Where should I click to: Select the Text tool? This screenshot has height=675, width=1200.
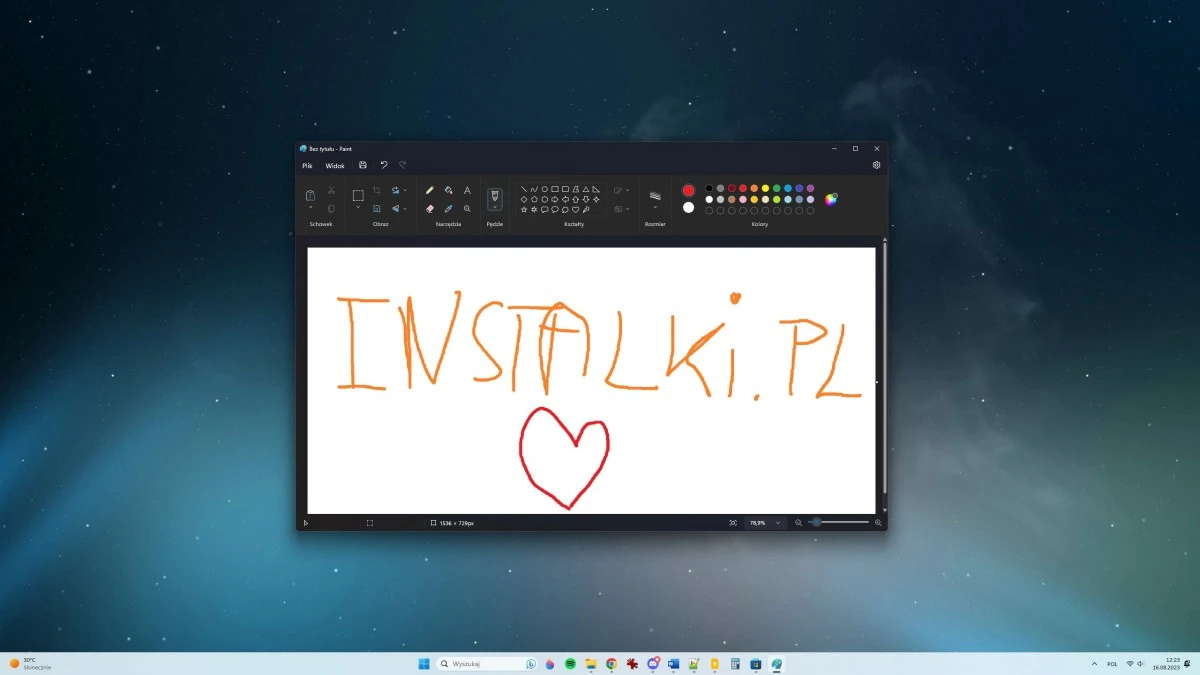(467, 191)
